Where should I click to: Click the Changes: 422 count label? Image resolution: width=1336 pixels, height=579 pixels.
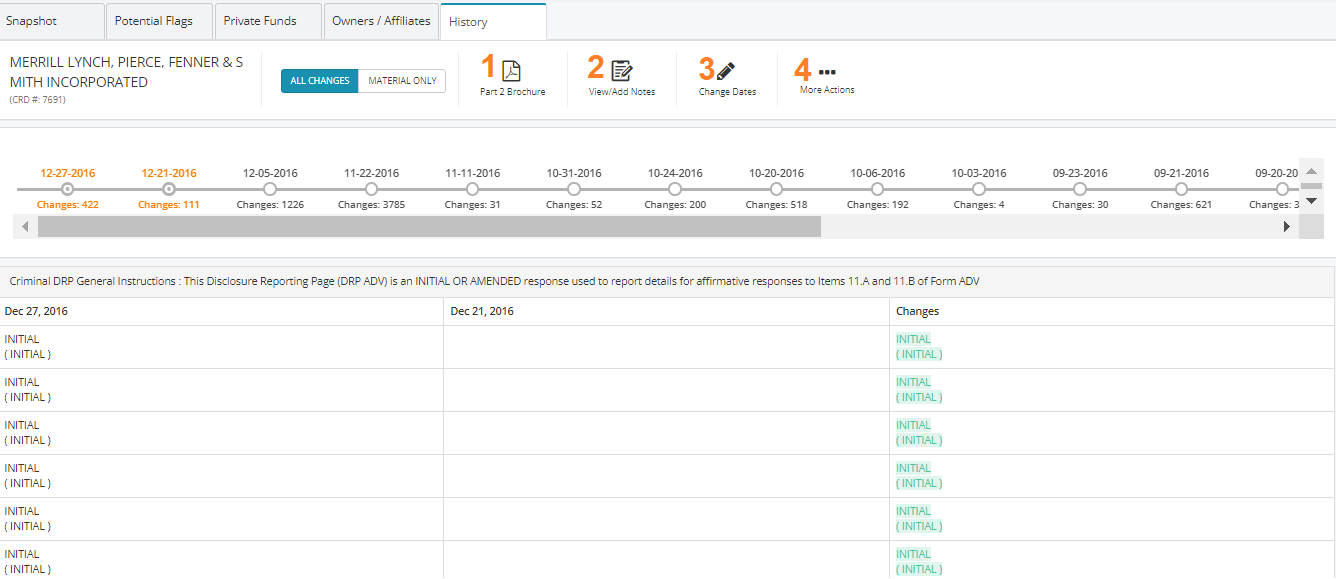[x=68, y=205]
